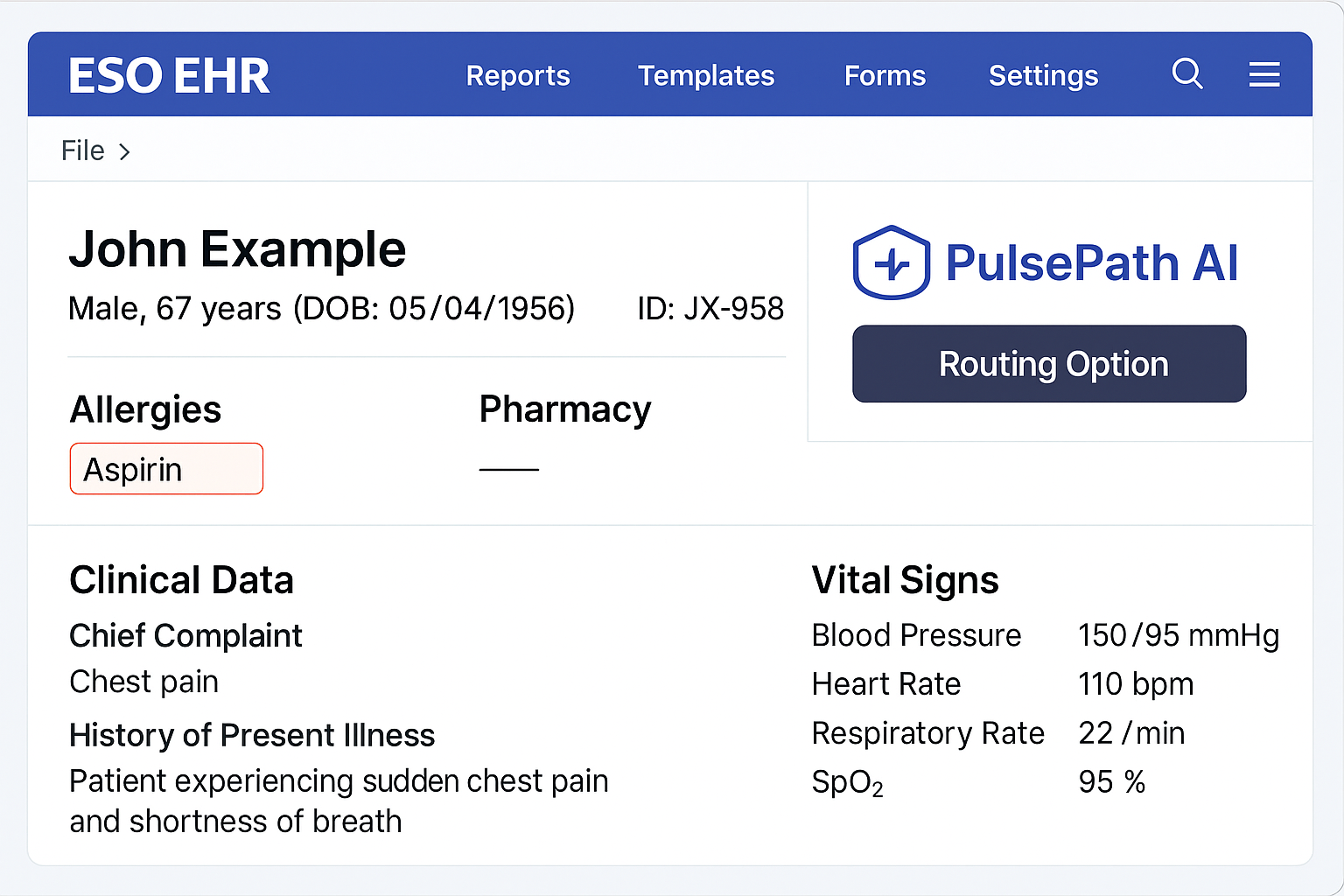Image resolution: width=1344 pixels, height=896 pixels.
Task: Open the search icon in the navigation bar
Action: (1187, 74)
